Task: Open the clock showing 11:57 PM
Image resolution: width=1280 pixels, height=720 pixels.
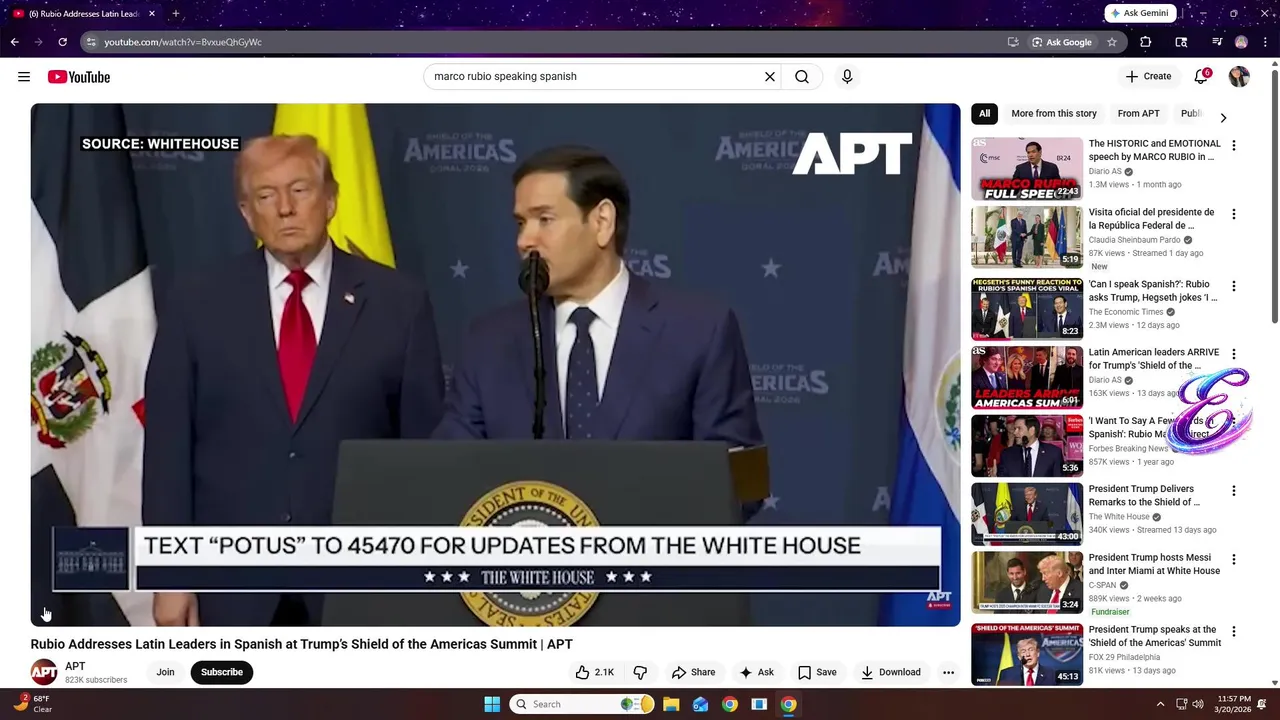Action: click(1234, 704)
